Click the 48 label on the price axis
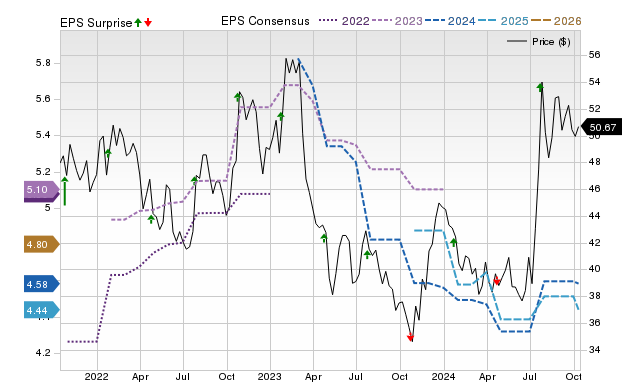Image resolution: width=640 pixels, height=382 pixels. pyautogui.click(x=594, y=162)
